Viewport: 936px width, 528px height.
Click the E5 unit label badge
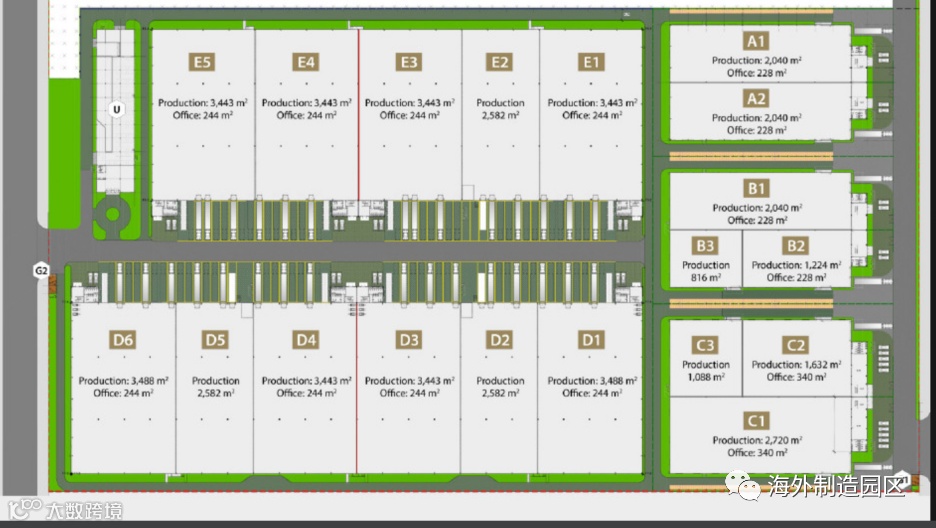click(202, 62)
